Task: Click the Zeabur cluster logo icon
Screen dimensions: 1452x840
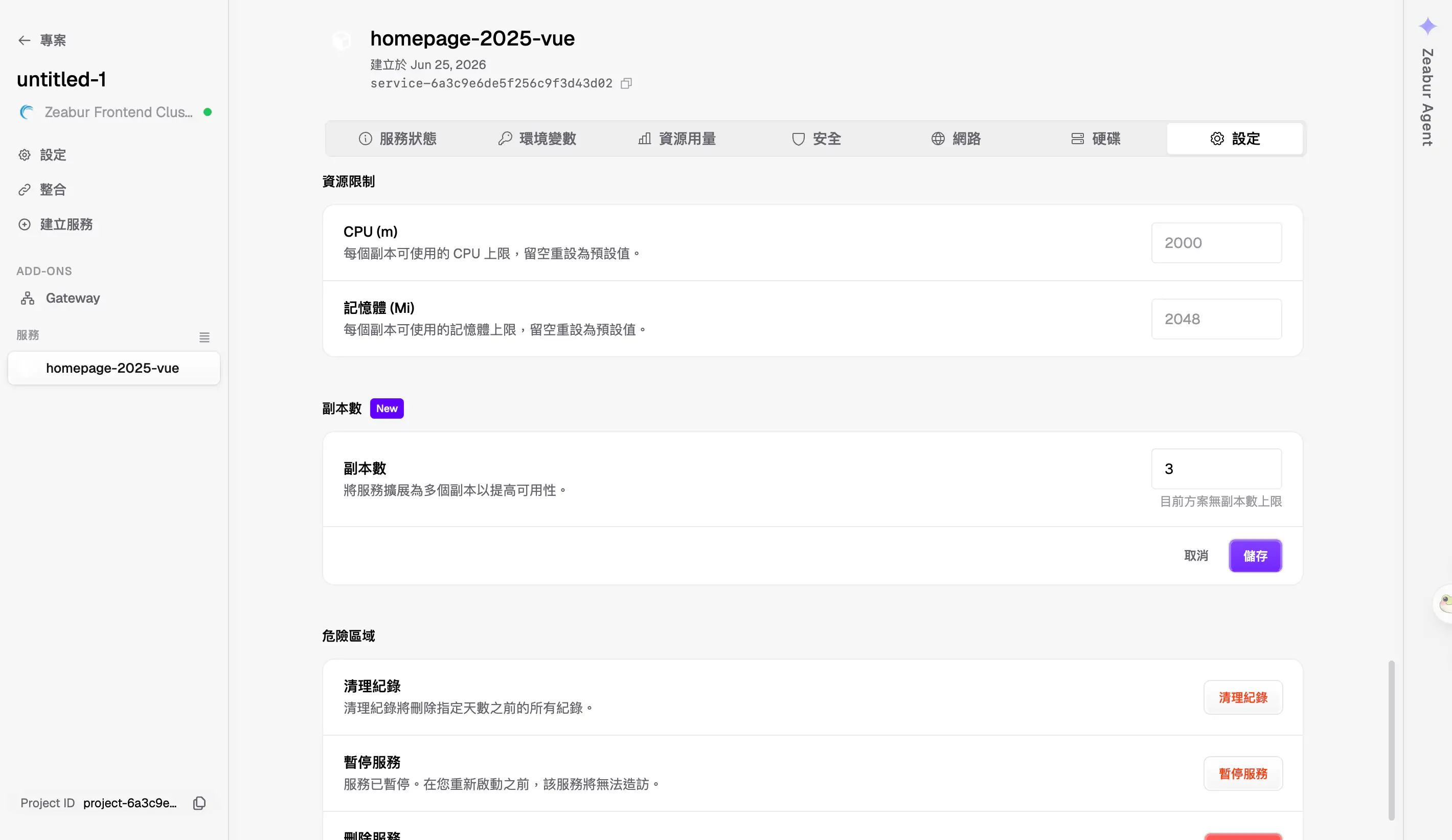Action: (27, 112)
